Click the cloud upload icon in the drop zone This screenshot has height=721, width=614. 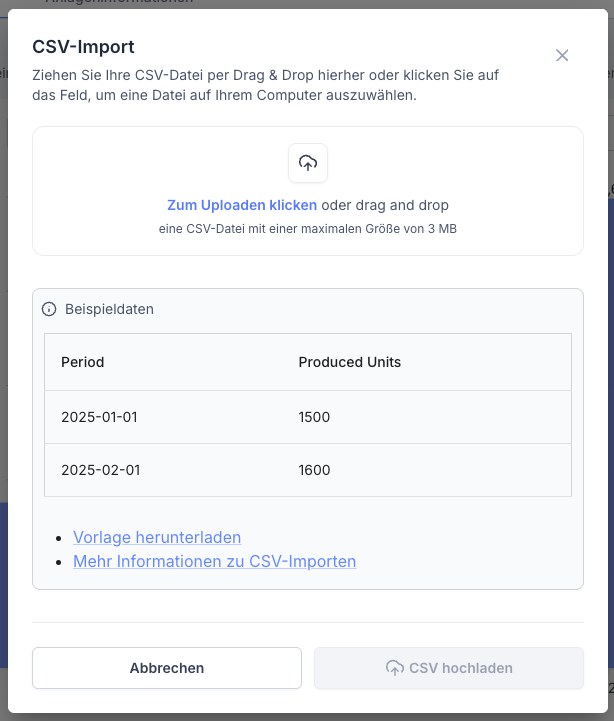click(x=308, y=163)
